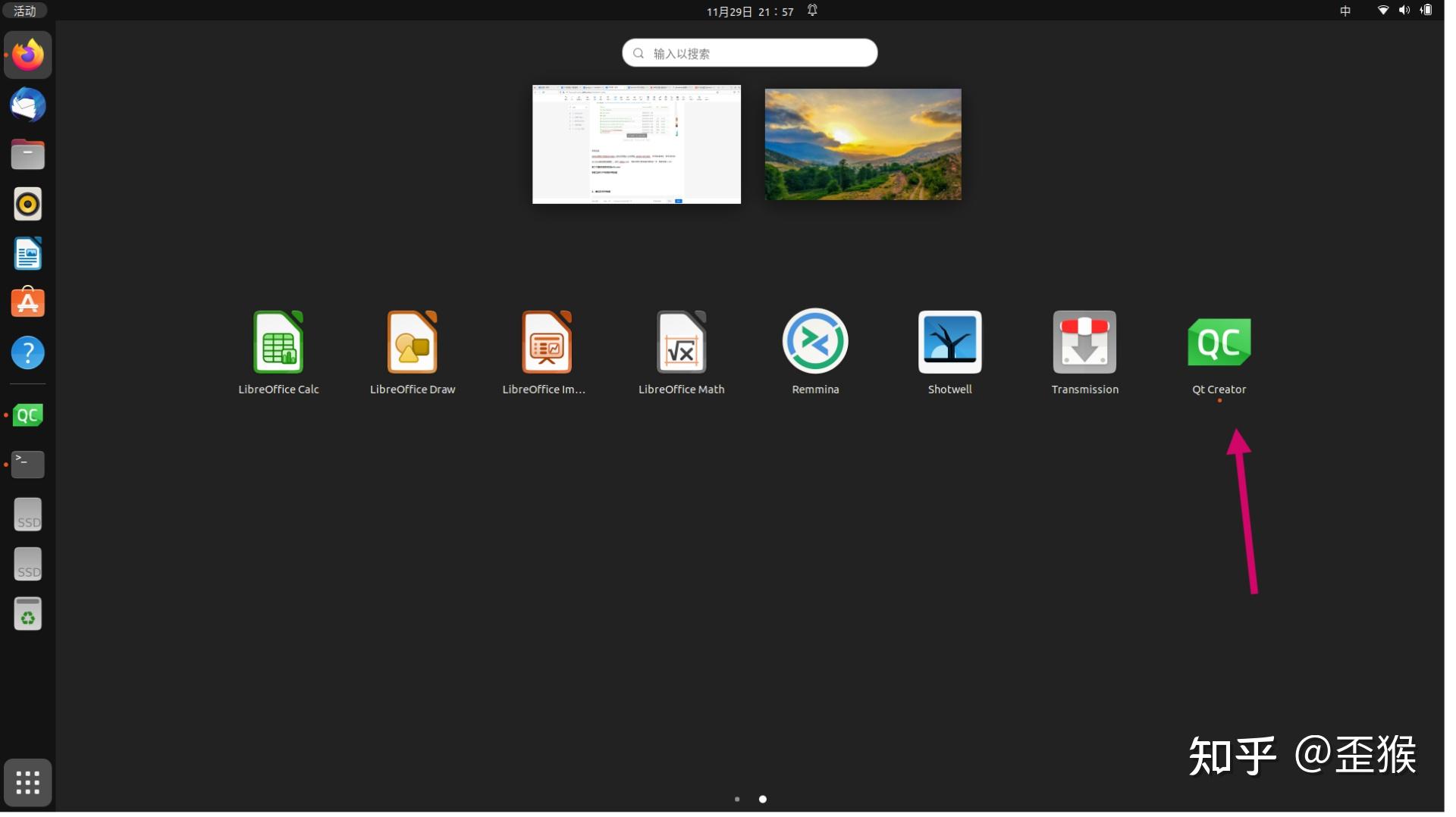
Task: Open the Trash in the dock
Action: [x=28, y=614]
